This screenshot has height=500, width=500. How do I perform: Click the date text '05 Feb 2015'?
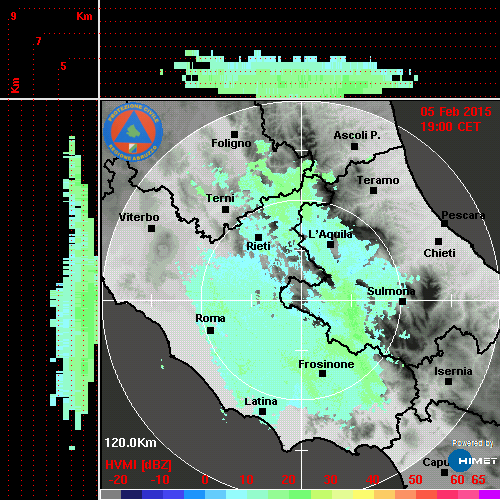[456, 112]
